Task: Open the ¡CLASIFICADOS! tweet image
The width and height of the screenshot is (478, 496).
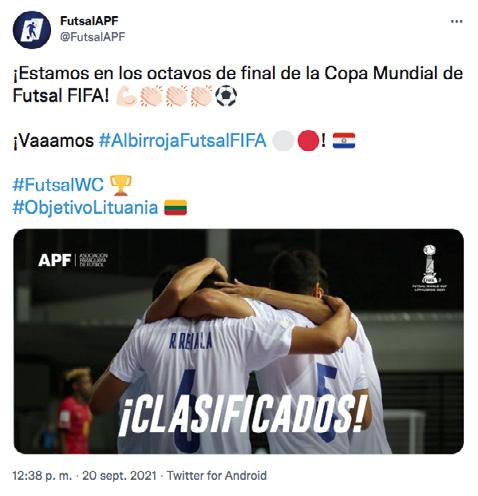Action: (239, 341)
